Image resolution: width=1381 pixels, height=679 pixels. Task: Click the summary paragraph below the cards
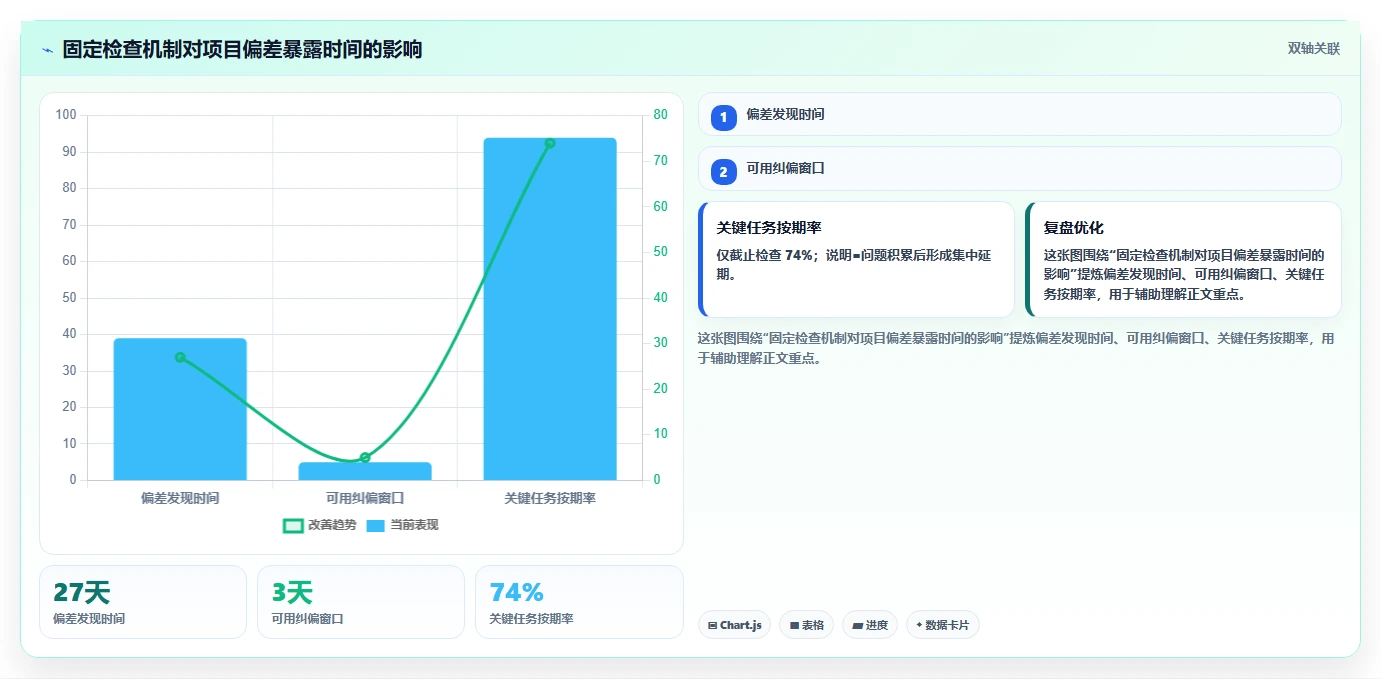pyautogui.click(x=1016, y=348)
